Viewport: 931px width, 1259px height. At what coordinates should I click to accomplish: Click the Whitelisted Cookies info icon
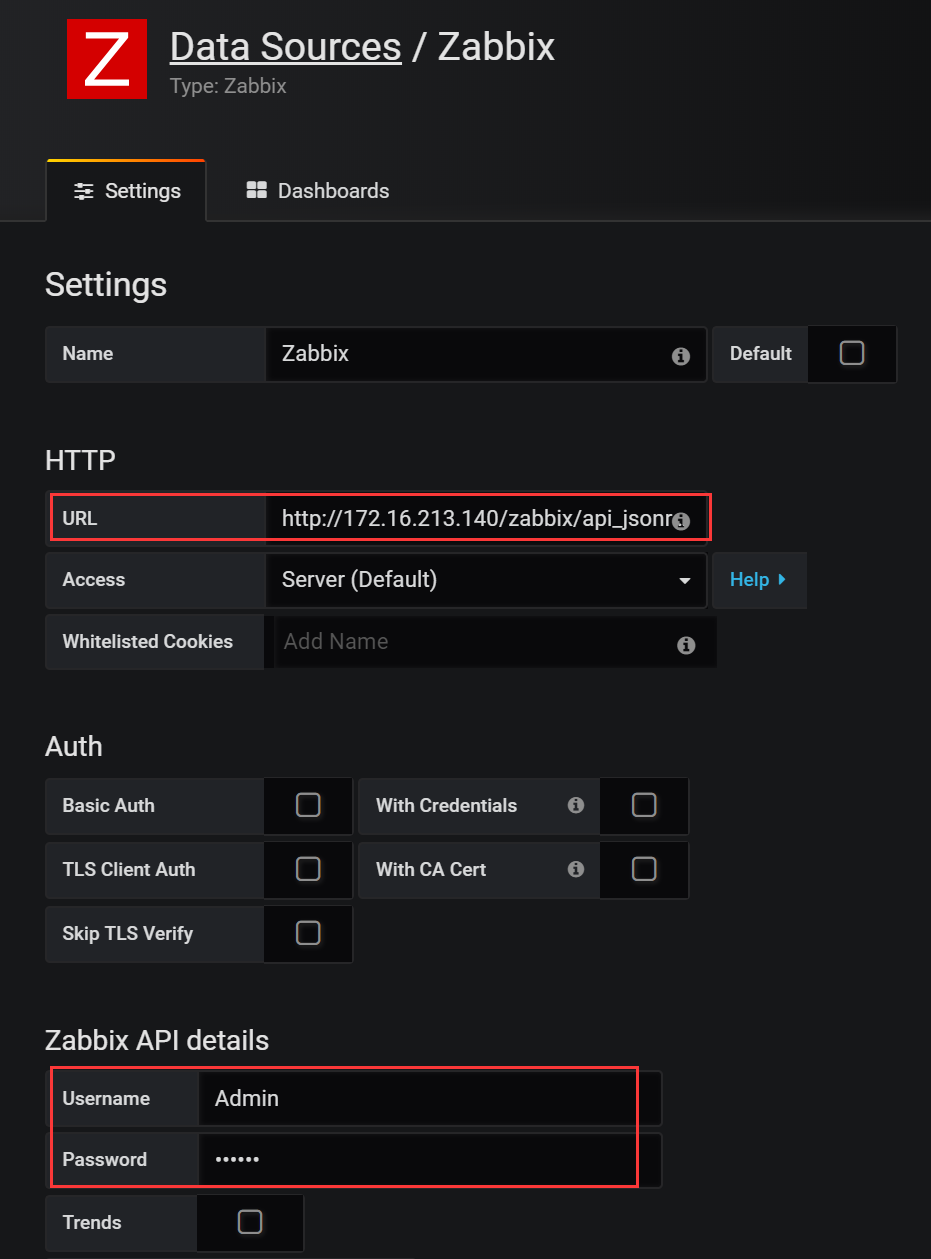click(x=686, y=645)
